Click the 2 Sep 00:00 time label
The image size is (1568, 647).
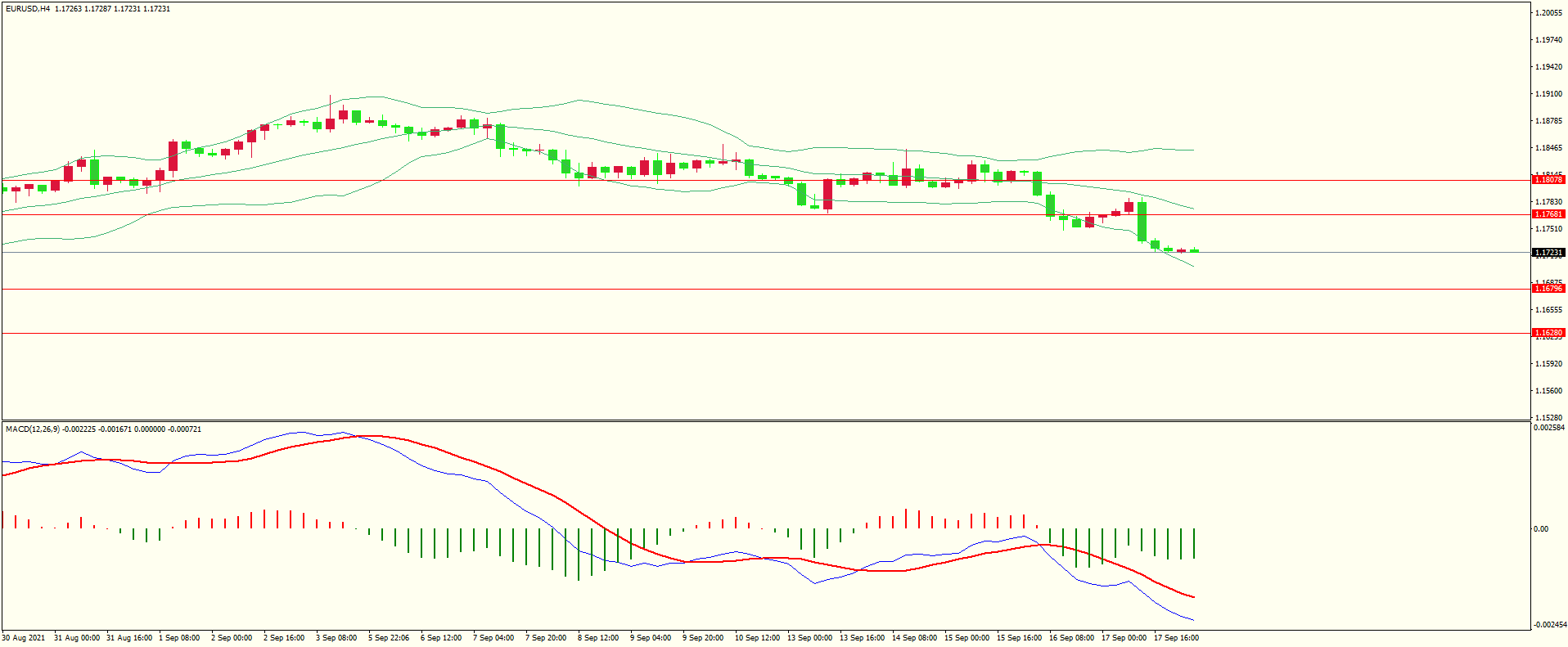pyautogui.click(x=232, y=638)
